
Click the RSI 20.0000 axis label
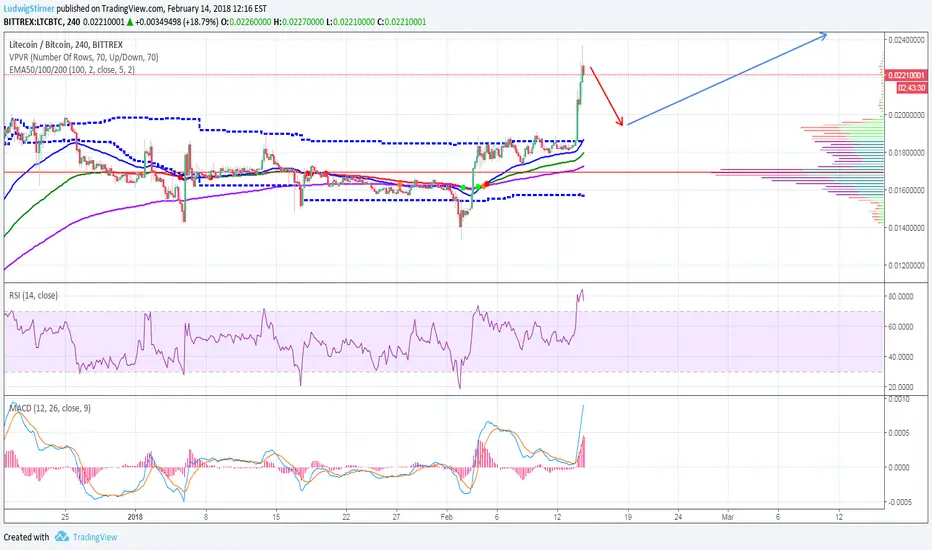(x=900, y=387)
